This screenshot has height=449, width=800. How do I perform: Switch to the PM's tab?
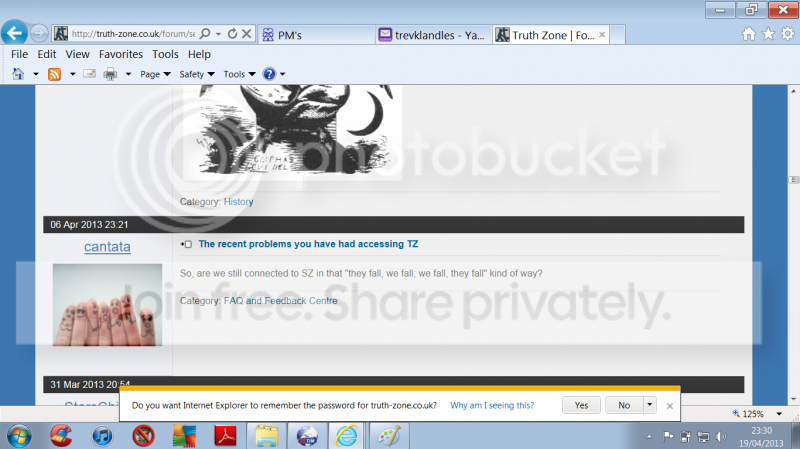(316, 35)
